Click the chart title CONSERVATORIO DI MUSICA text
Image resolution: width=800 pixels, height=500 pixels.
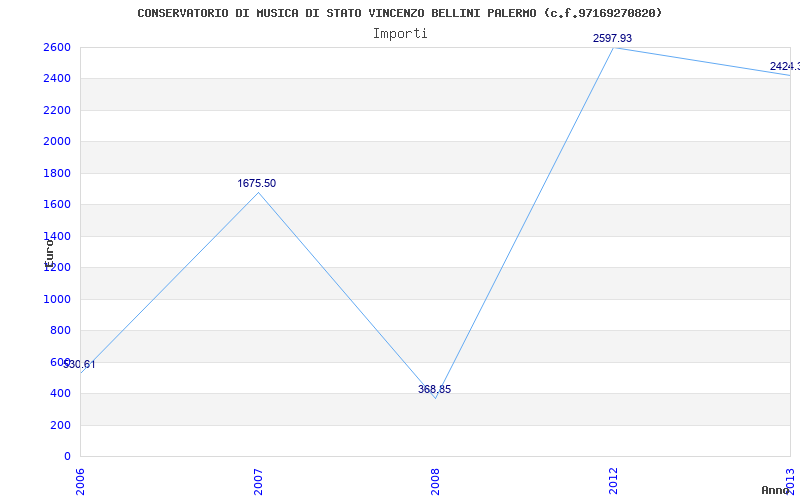(399, 13)
